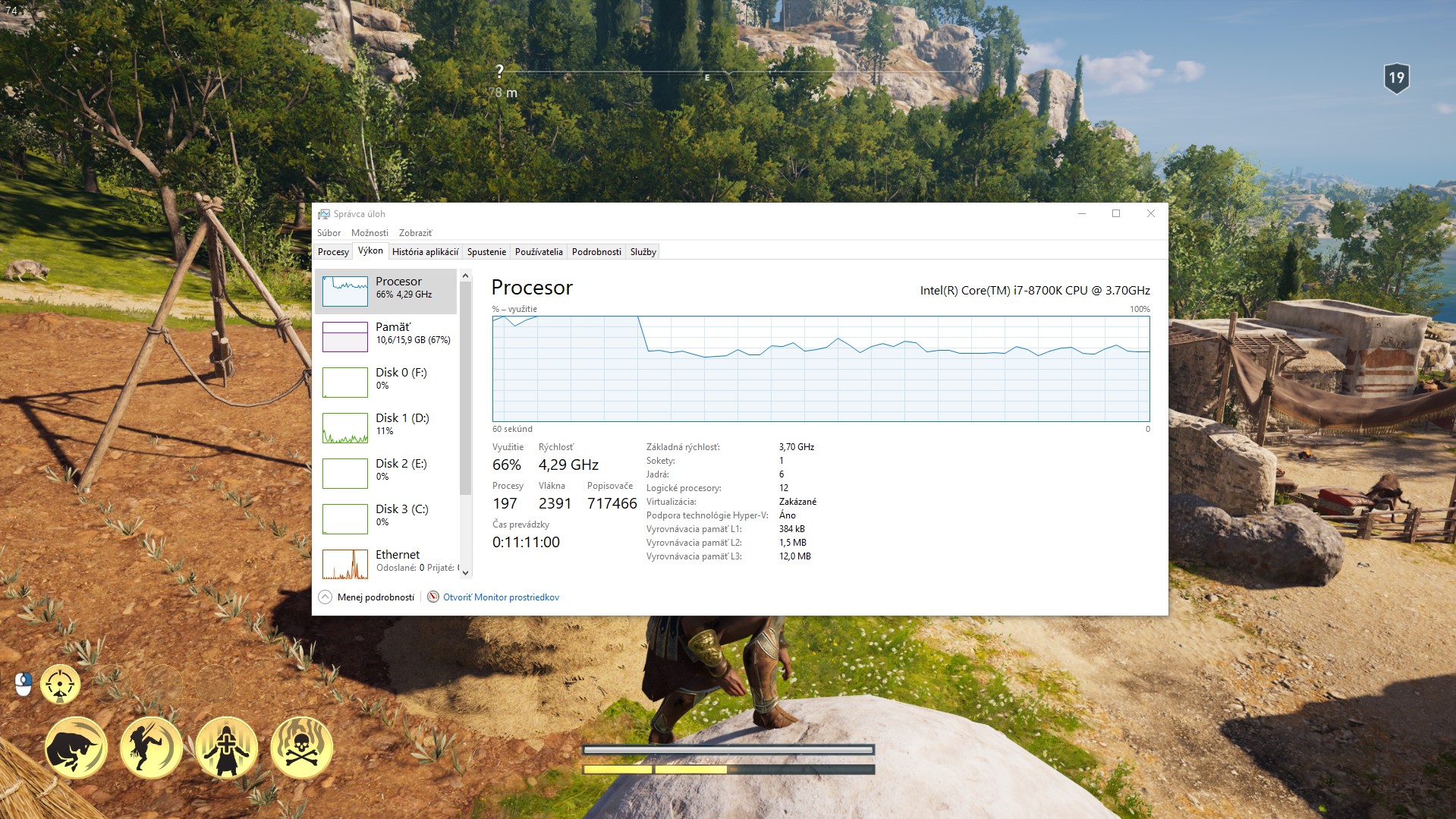Switch to the História aplikácií tab
The height and width of the screenshot is (819, 1456).
pos(425,252)
